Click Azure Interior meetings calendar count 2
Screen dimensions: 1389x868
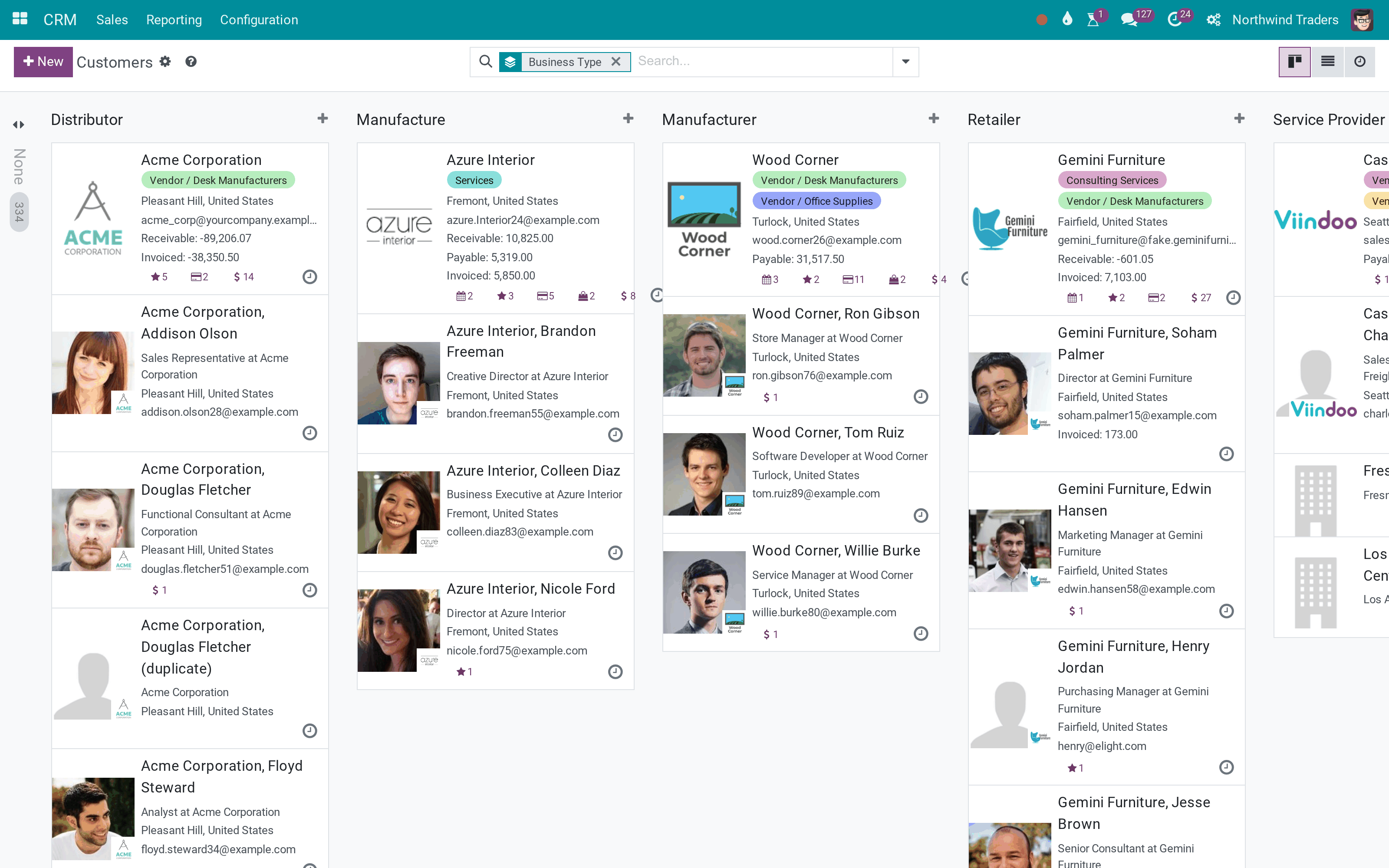click(465, 296)
